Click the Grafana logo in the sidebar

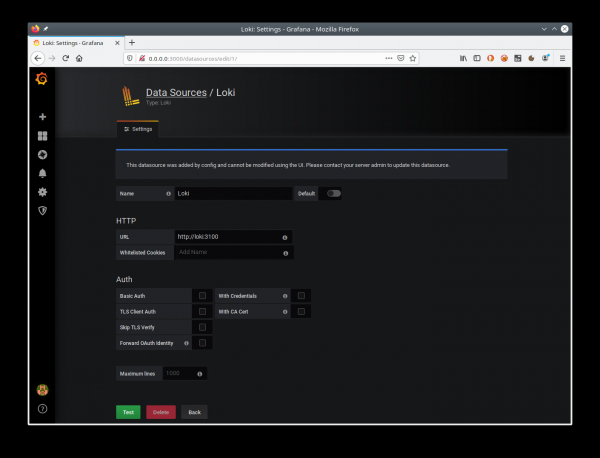(42, 79)
